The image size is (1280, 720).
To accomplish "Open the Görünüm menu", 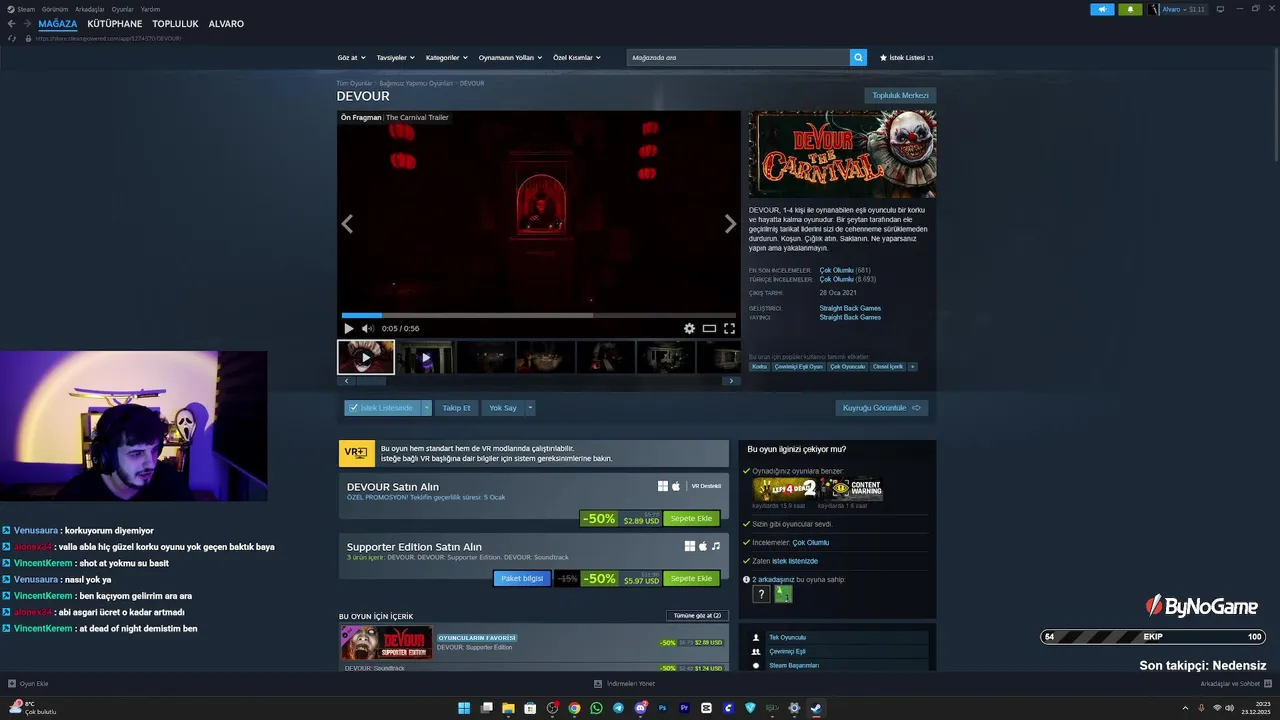I will [55, 9].
